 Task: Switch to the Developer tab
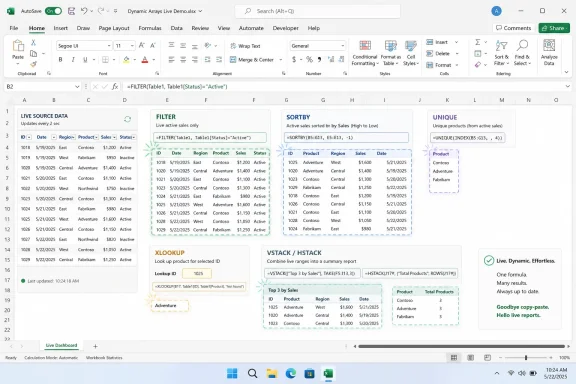(x=285, y=28)
